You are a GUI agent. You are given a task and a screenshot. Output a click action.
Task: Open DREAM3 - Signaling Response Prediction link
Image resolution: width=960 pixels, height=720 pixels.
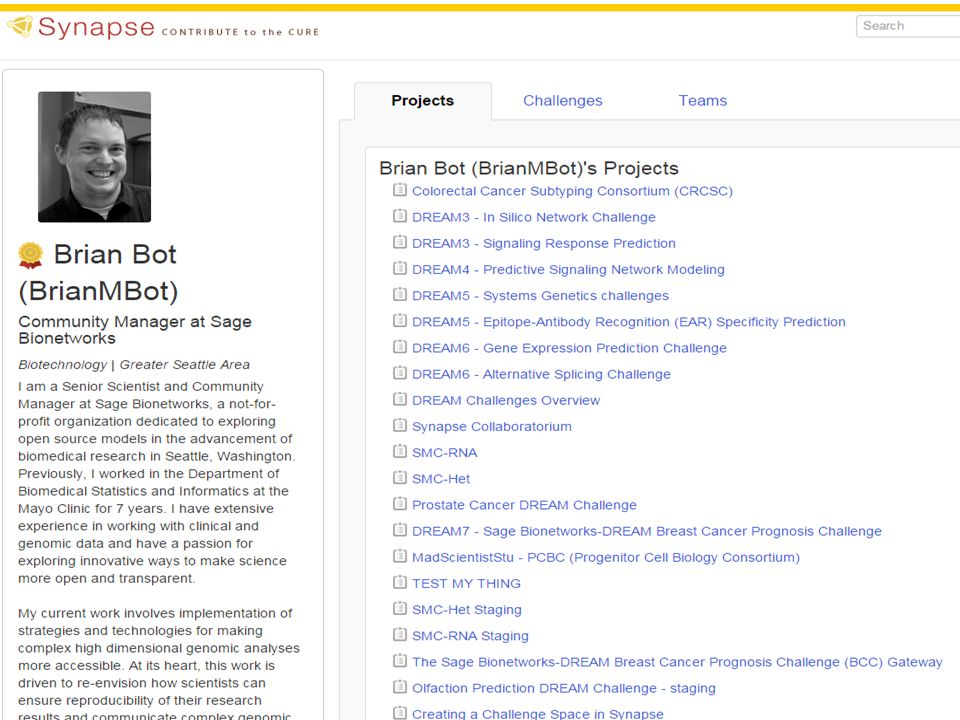pos(544,244)
